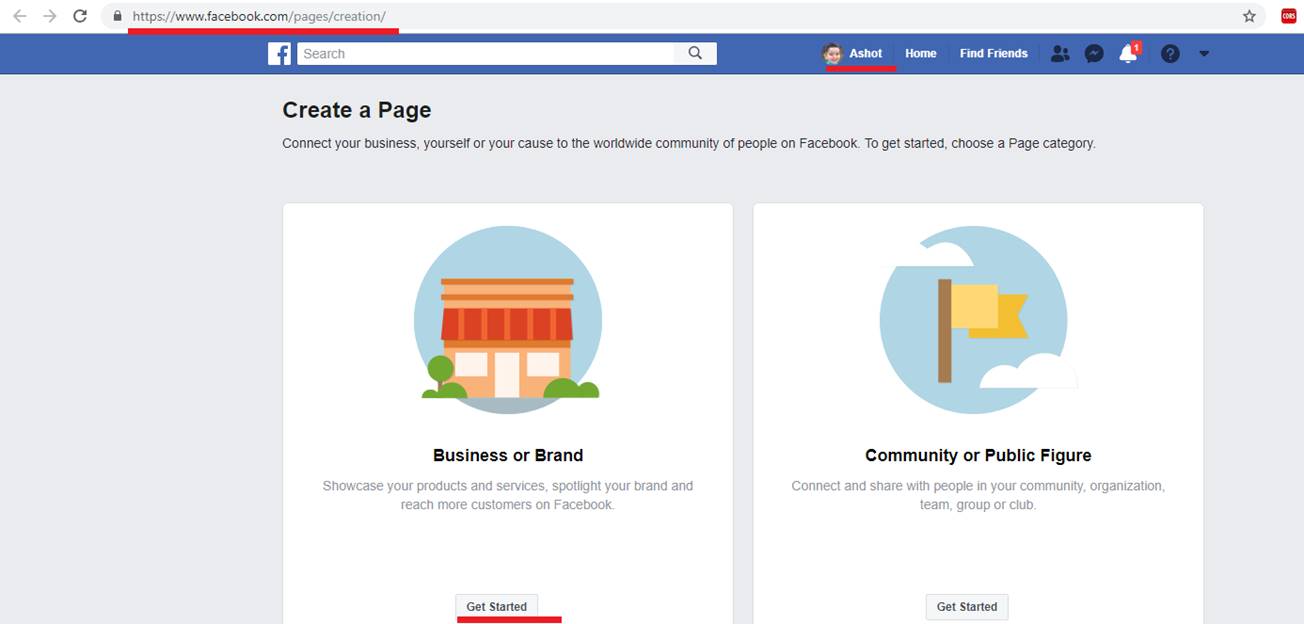Select the Business or Brand storefront illustration

coord(508,320)
